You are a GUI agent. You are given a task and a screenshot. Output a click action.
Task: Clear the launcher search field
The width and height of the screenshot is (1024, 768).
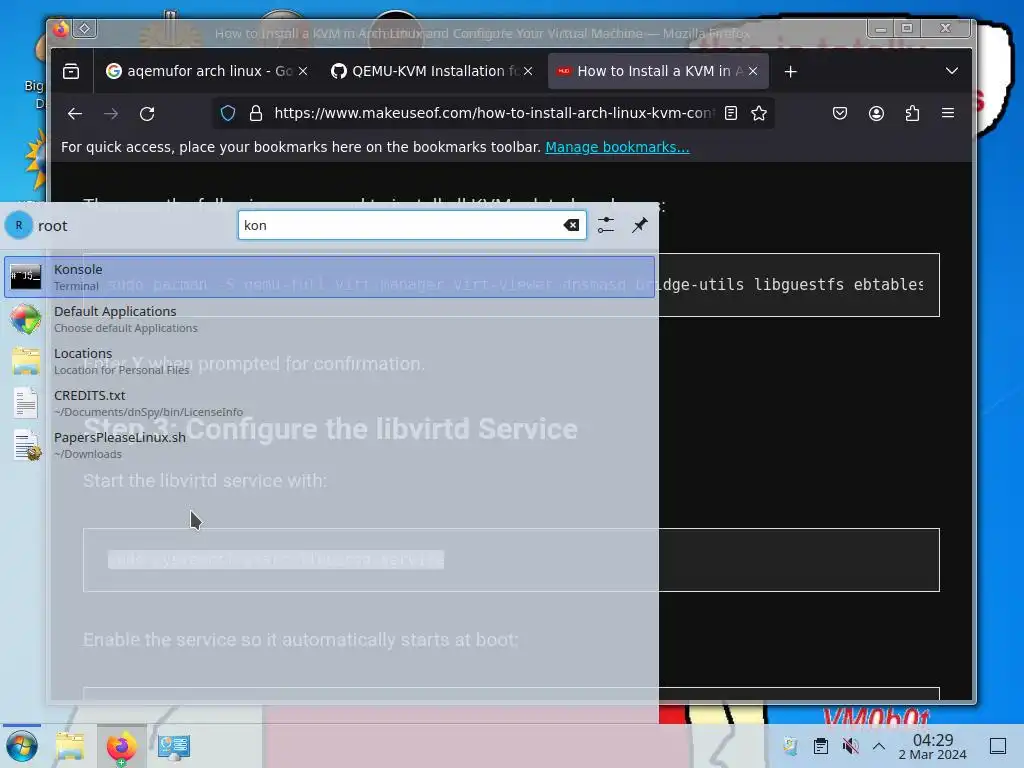(x=571, y=225)
